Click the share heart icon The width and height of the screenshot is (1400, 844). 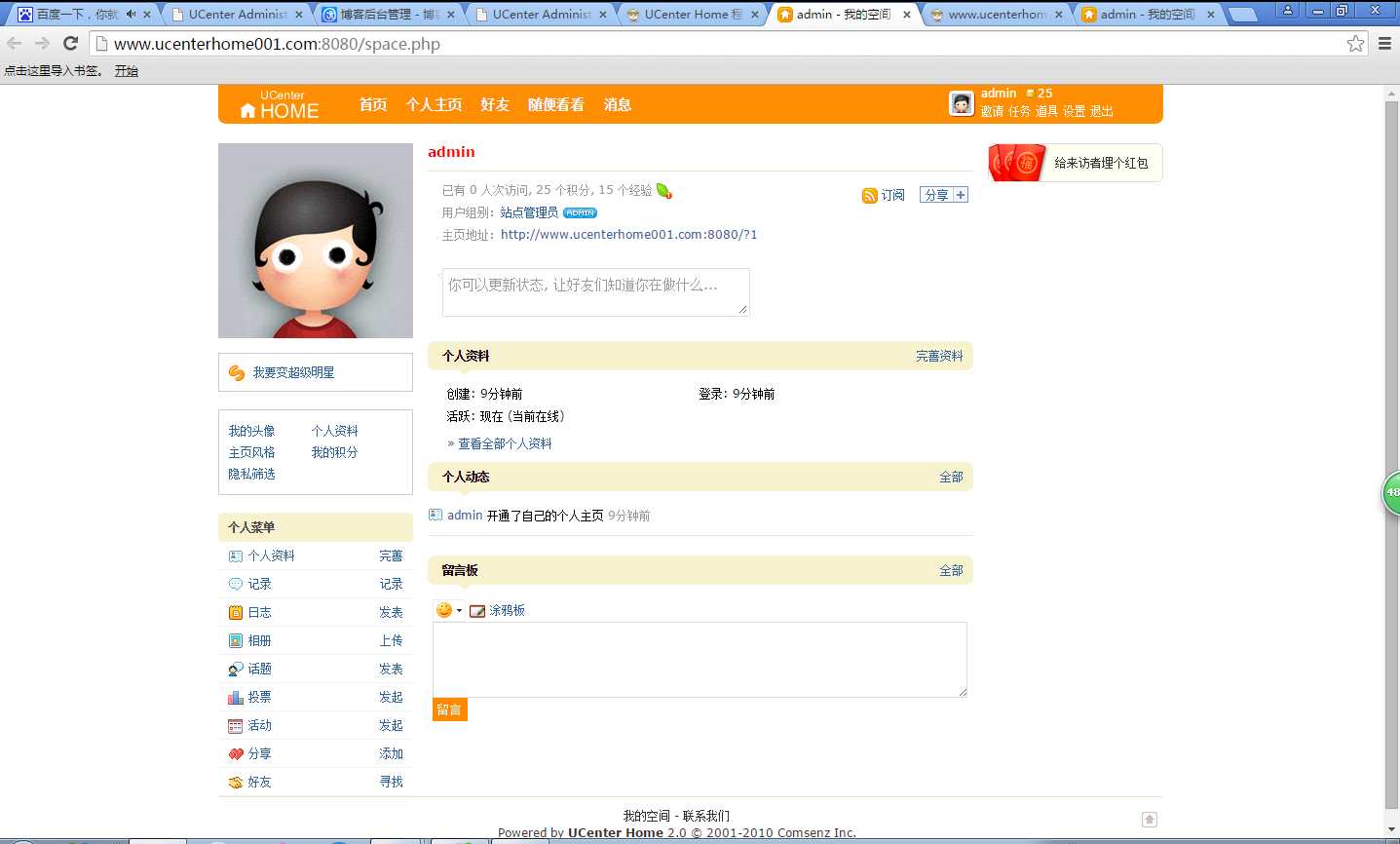tap(236, 754)
